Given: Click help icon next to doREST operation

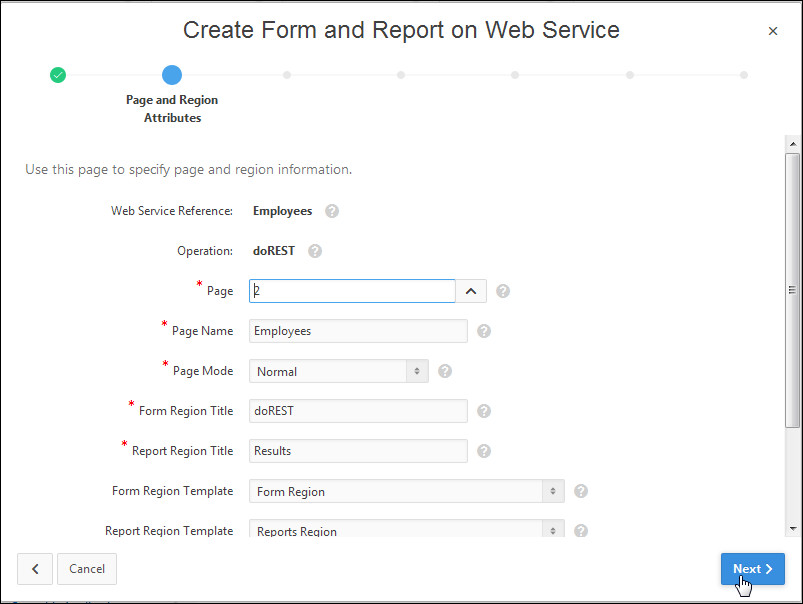Looking at the screenshot, I should (x=315, y=251).
